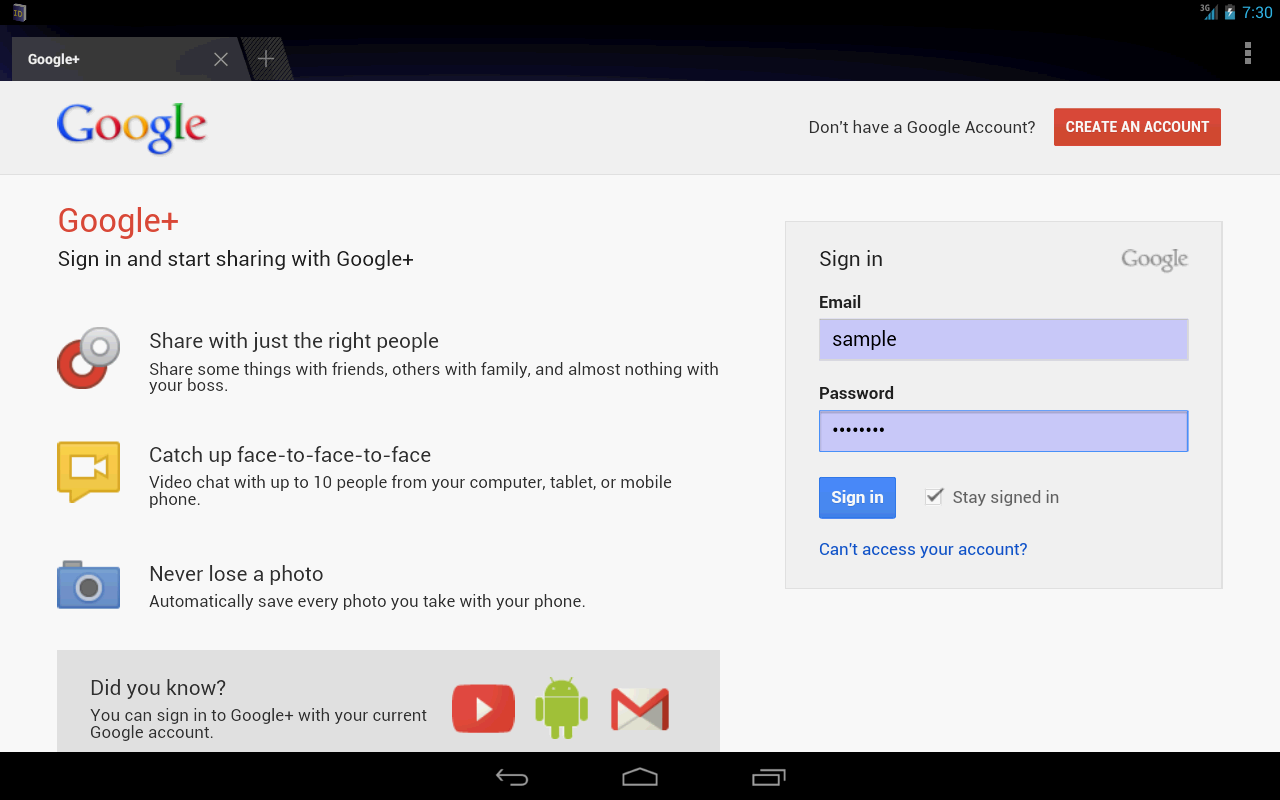Tap the 3G signal indicator
Image resolution: width=1280 pixels, height=800 pixels.
(x=1209, y=12)
